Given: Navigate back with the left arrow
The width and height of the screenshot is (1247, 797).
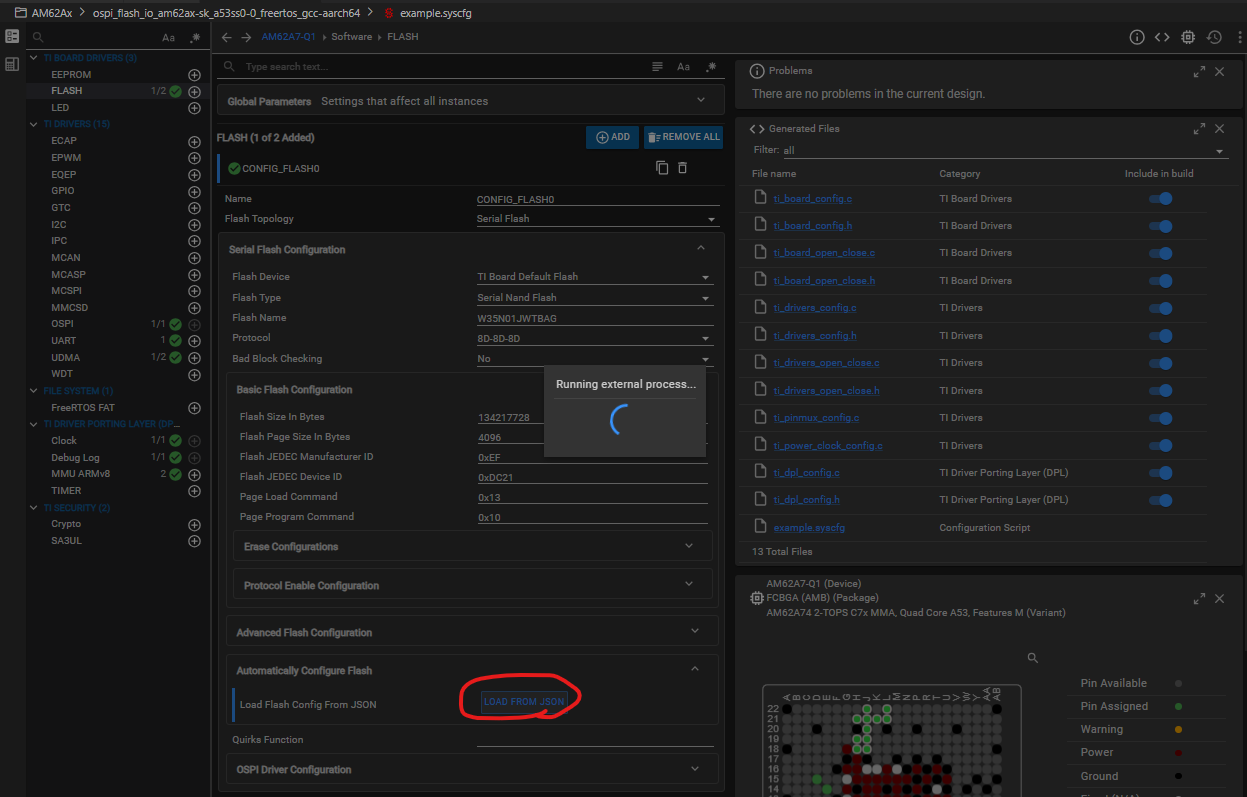Looking at the screenshot, I should (226, 37).
